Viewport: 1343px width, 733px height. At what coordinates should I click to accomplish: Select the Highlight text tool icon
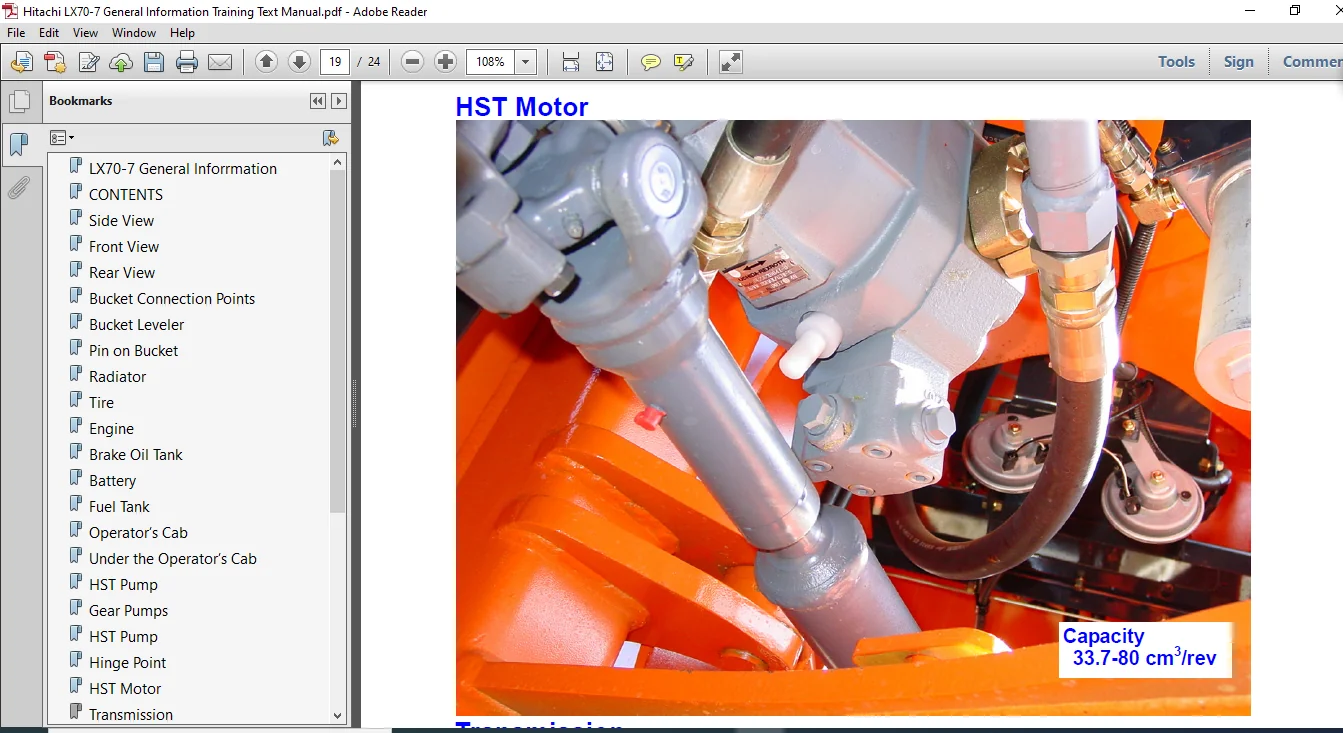click(x=684, y=62)
